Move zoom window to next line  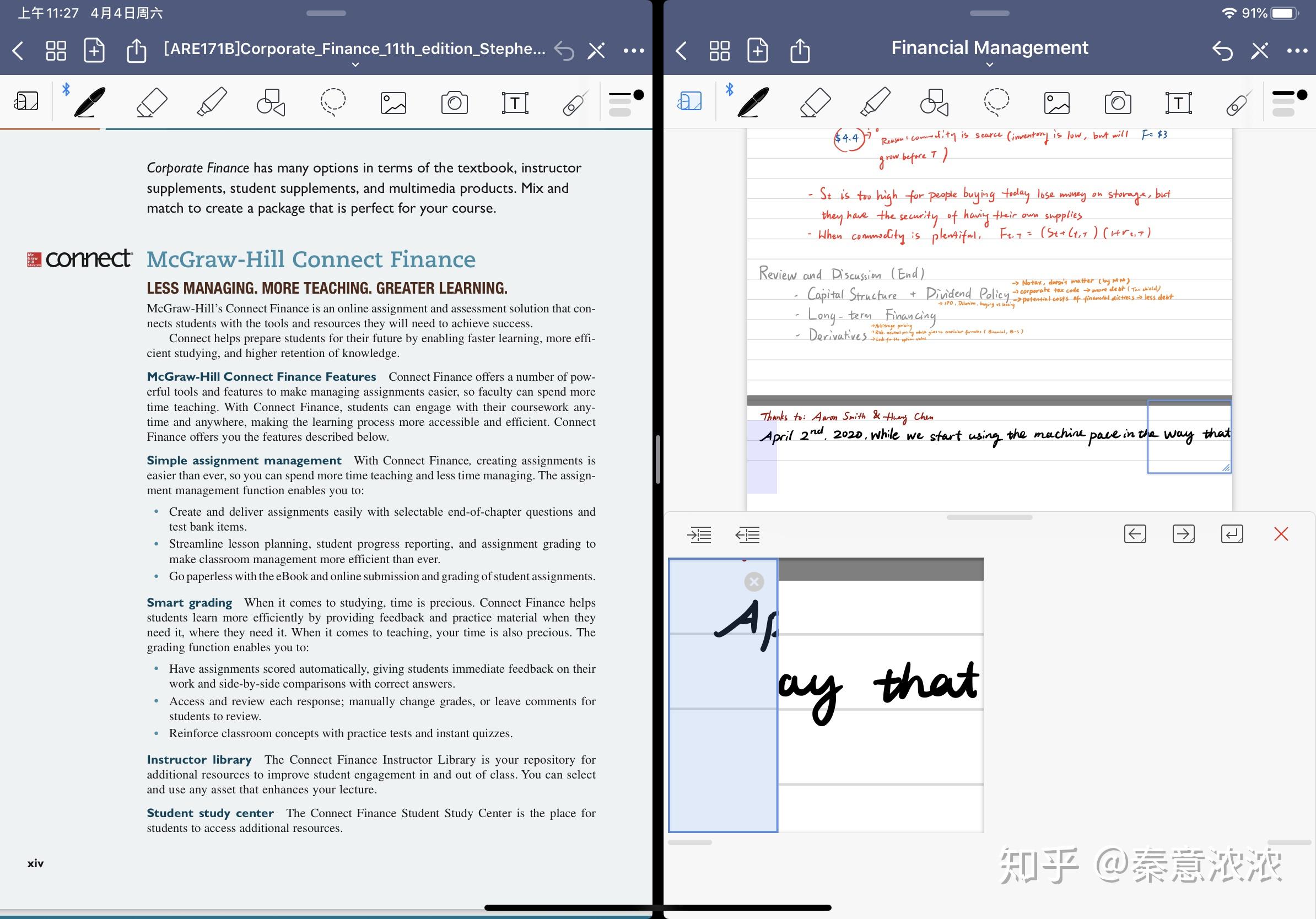click(x=1232, y=534)
